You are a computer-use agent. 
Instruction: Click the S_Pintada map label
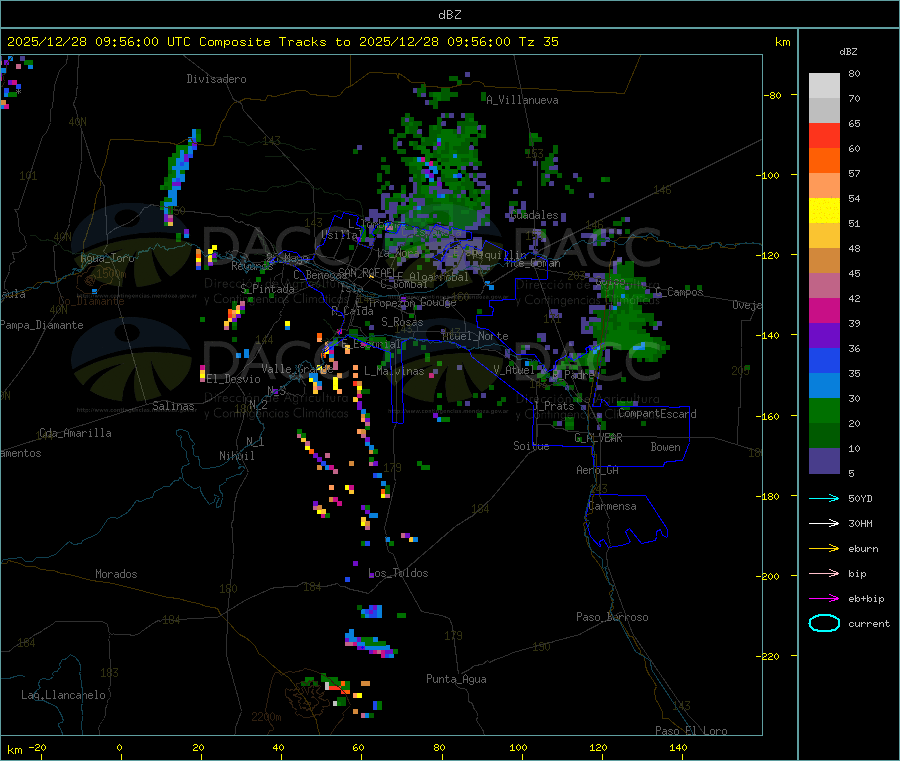point(267,289)
